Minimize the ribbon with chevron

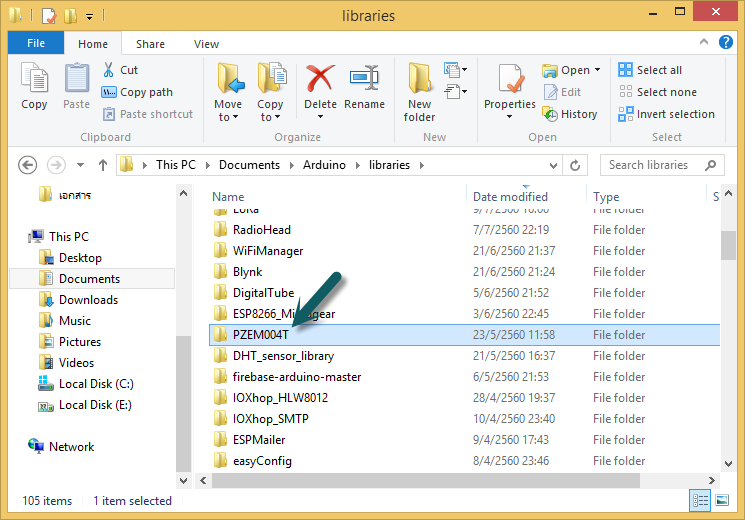pos(704,42)
